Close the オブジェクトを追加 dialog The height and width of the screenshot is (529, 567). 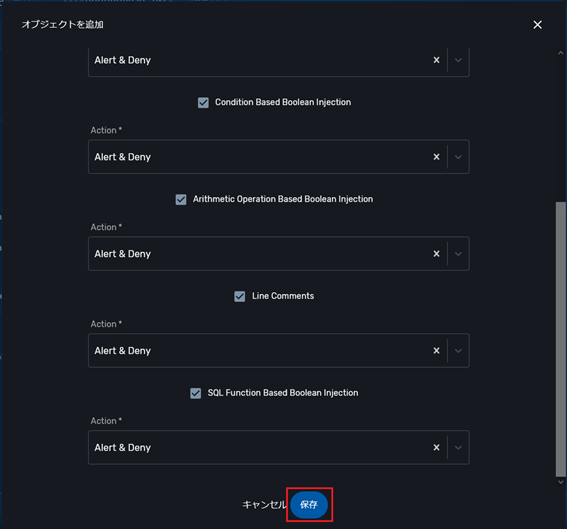click(x=537, y=25)
